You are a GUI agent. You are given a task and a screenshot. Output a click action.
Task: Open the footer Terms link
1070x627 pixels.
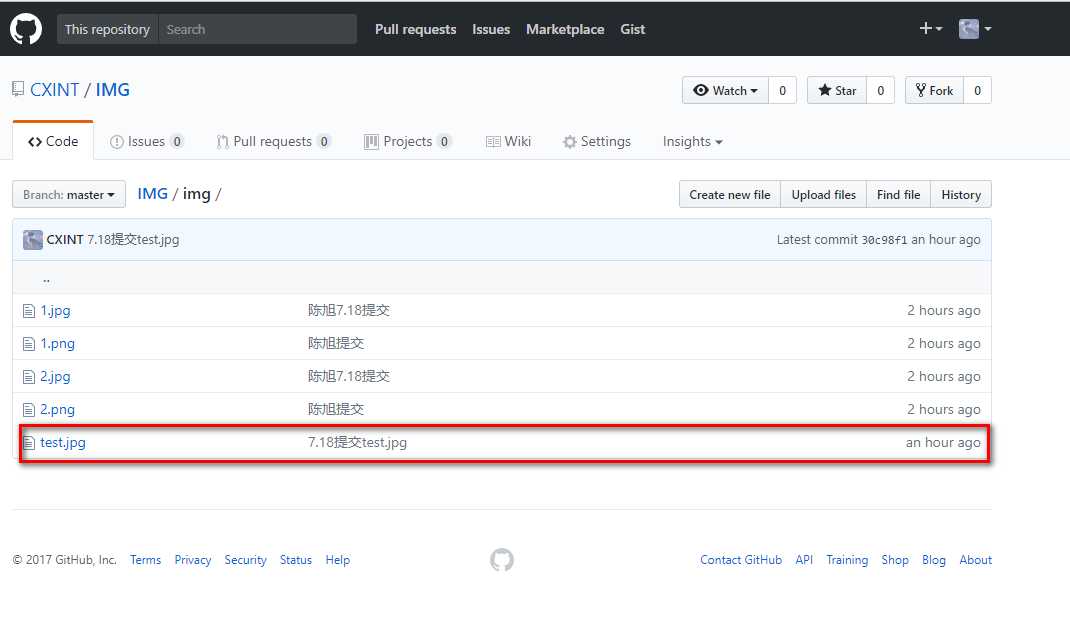coord(145,560)
